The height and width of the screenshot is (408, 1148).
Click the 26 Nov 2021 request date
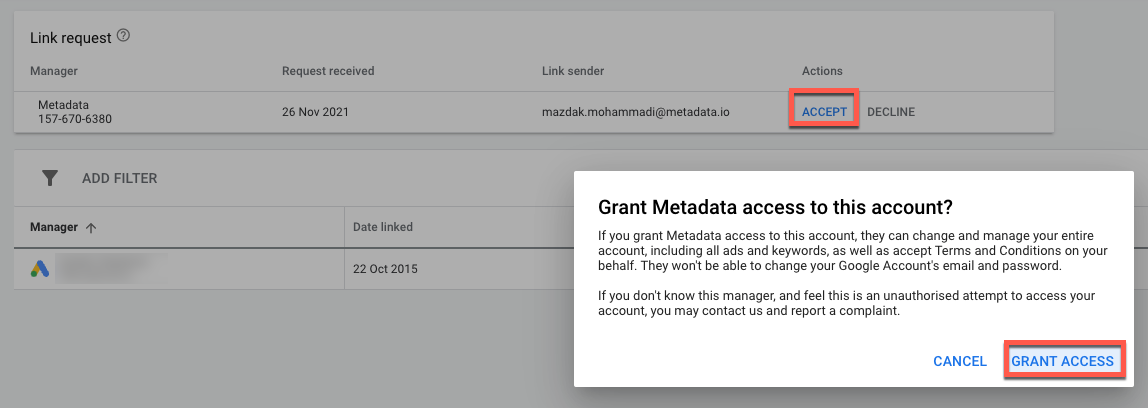(316, 112)
